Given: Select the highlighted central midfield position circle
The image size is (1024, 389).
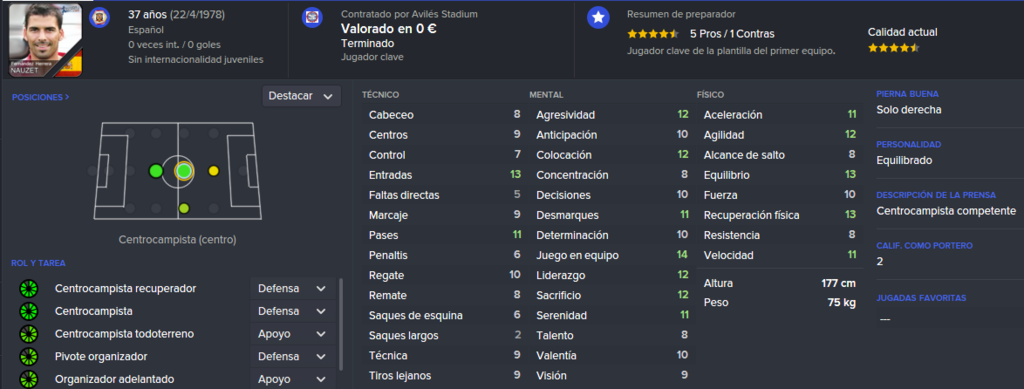Looking at the screenshot, I should [184, 171].
